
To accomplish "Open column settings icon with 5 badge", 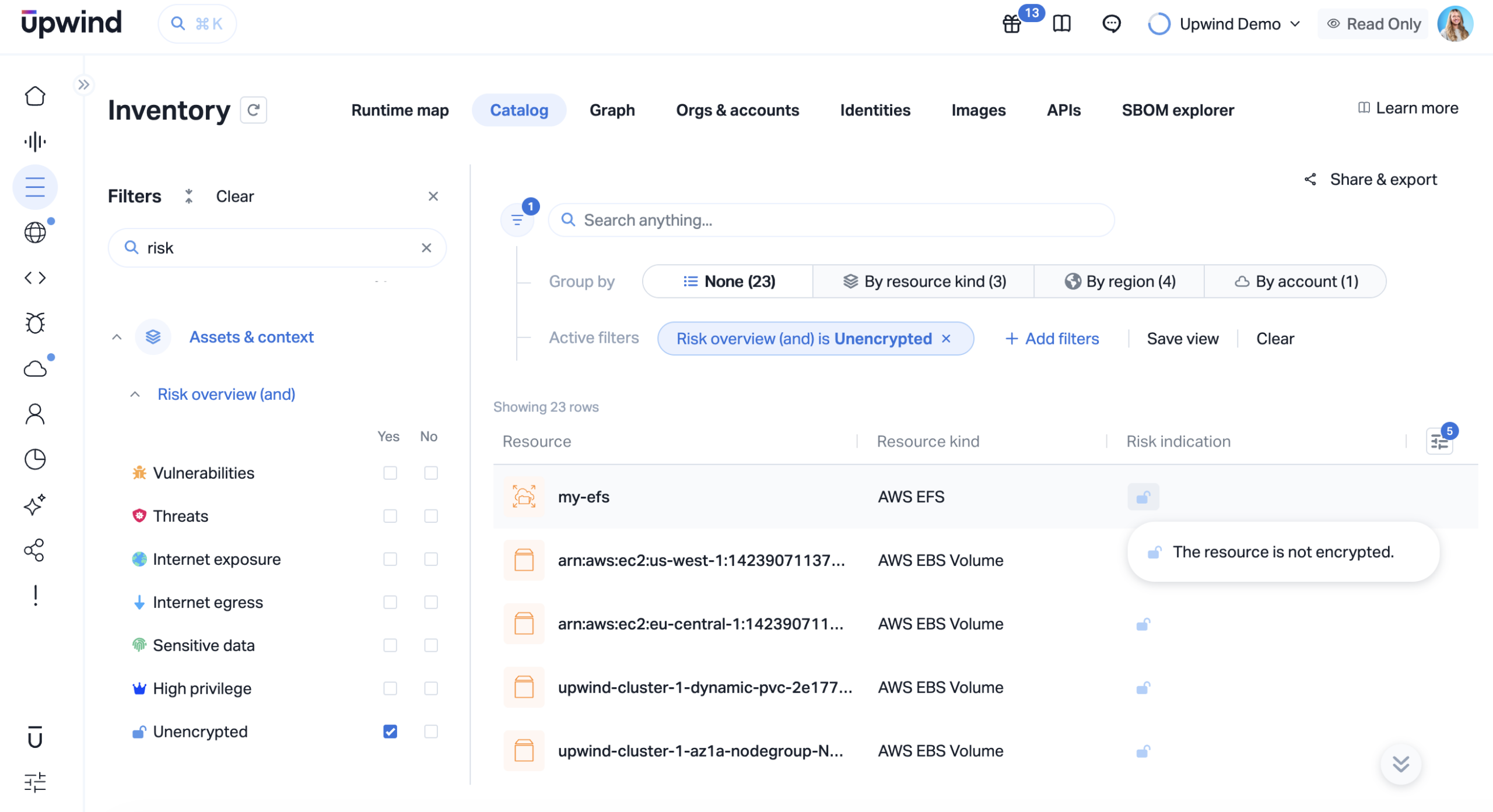I will (x=1439, y=441).
